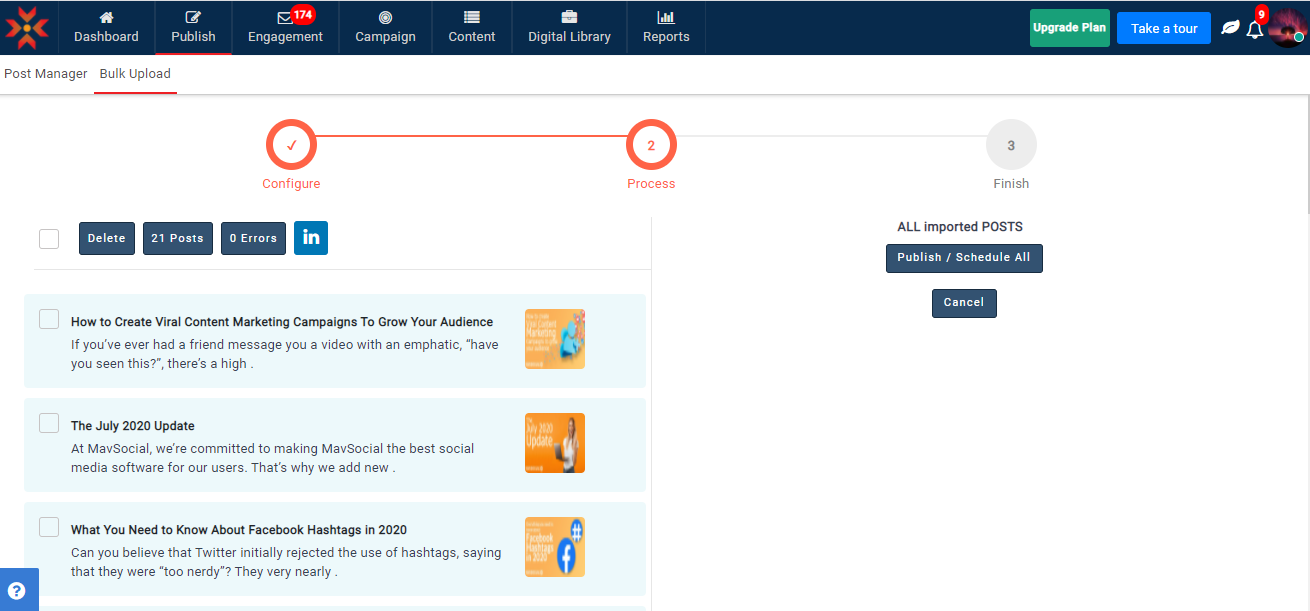This screenshot has width=1310, height=611.
Task: Check the Viral Content Marketing post checkbox
Action: tap(49, 319)
